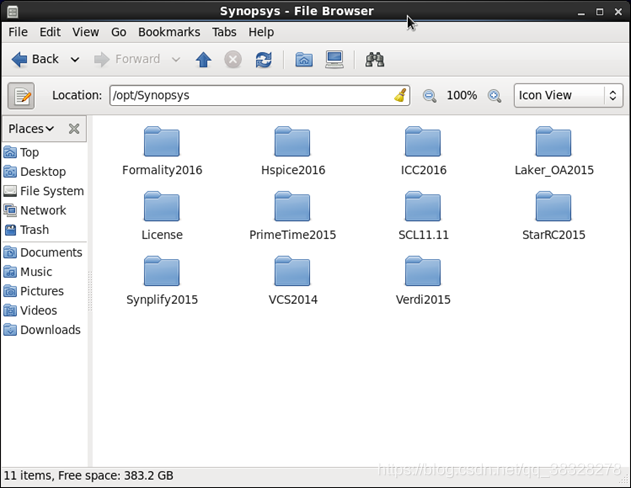Open the Home folder icon
Viewport: 631px width, 488px height.
click(x=304, y=60)
